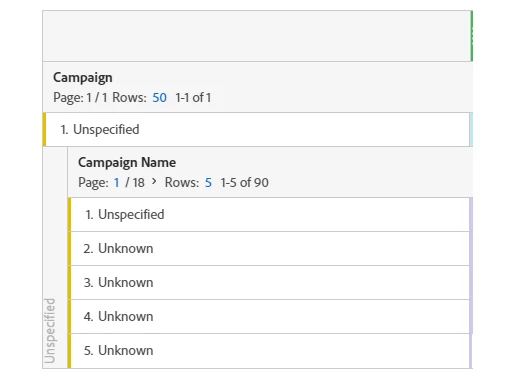The height and width of the screenshot is (379, 517).
Task: Select row 5. Unknown
Action: [x=270, y=351]
